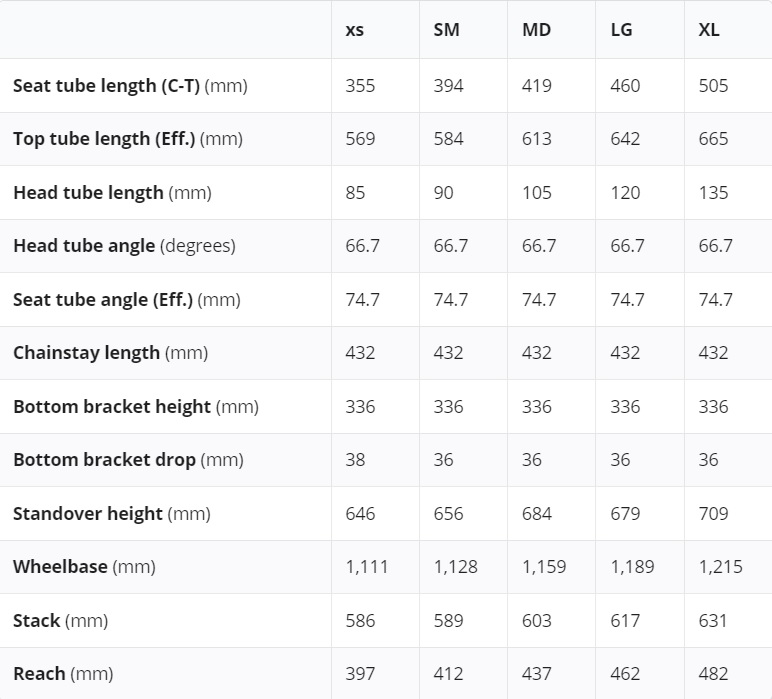Viewport: 772px width, 699px height.
Task: Select the XS bottom bracket drop 38
Action: 355,460
